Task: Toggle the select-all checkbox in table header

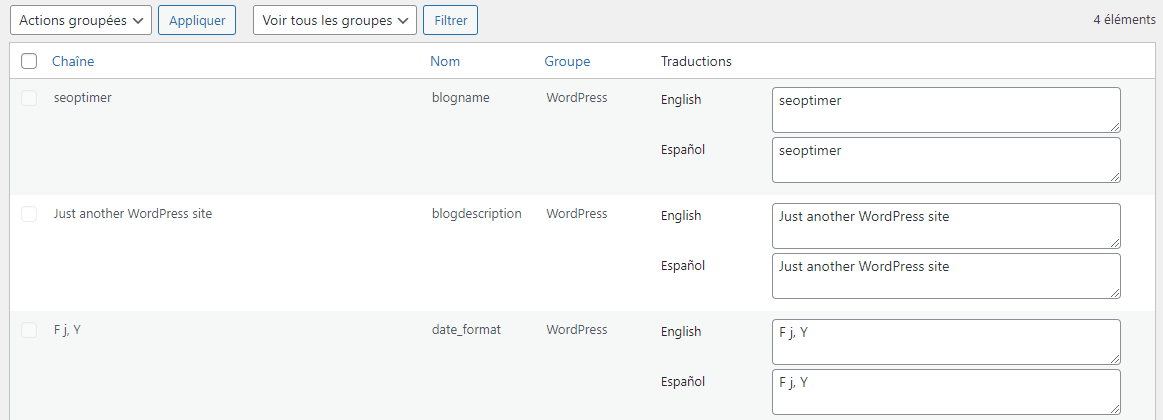Action: 29,61
